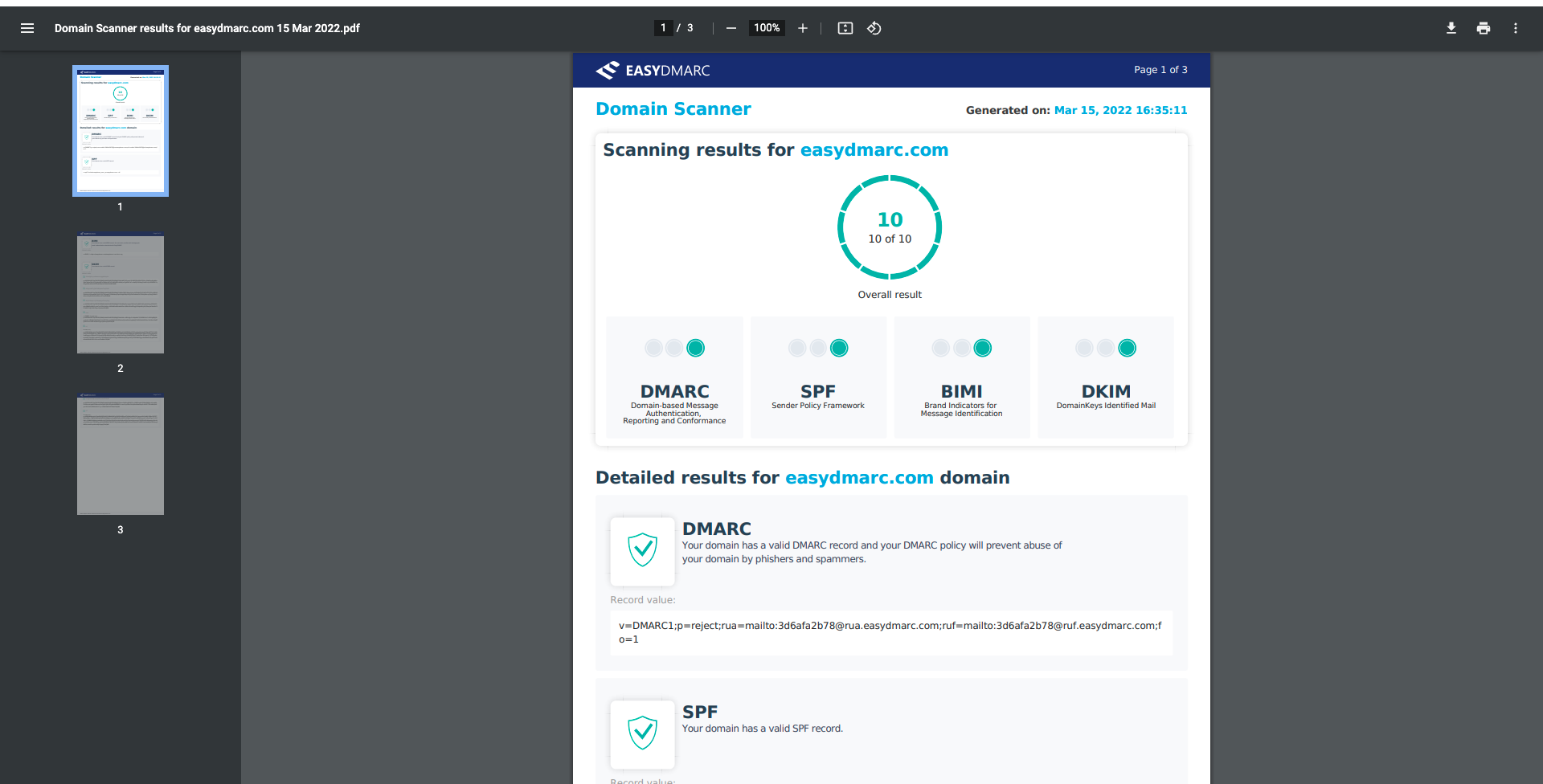Toggle the sidebar menu icon
This screenshot has width=1543, height=784.
point(27,28)
